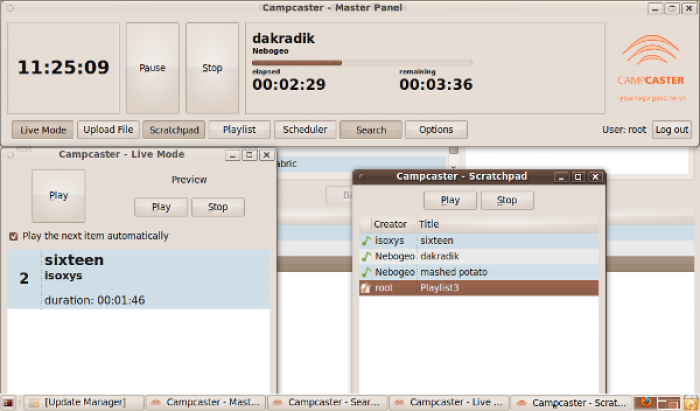
Task: Click the Firefox icon in taskbar
Action: click(x=646, y=403)
